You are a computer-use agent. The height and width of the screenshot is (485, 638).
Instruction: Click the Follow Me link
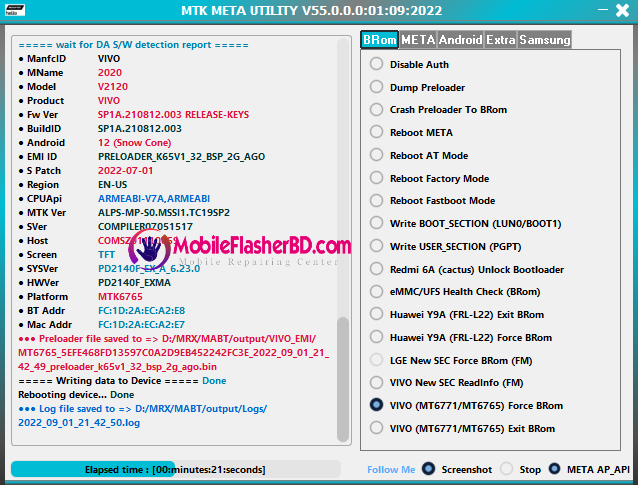[x=391, y=470]
